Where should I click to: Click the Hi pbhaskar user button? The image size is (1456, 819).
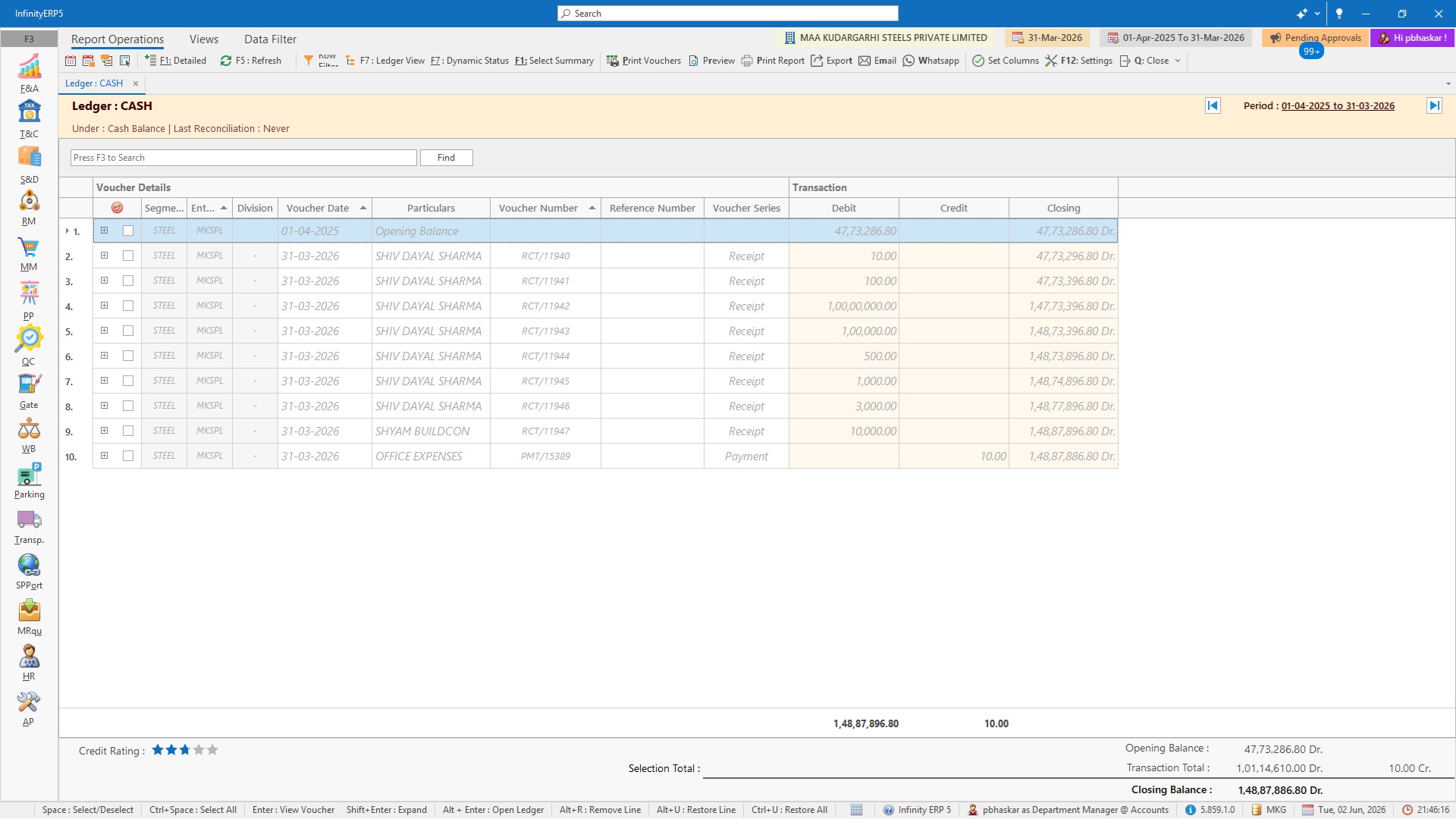tap(1412, 38)
